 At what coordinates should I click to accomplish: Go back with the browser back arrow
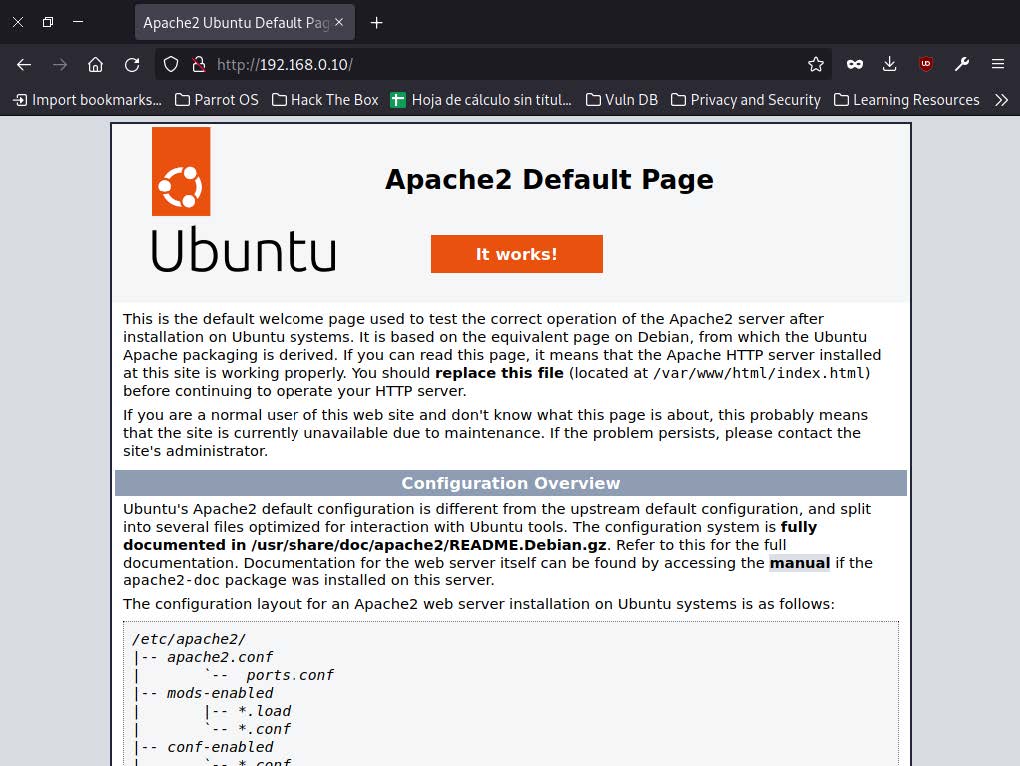click(x=24, y=64)
